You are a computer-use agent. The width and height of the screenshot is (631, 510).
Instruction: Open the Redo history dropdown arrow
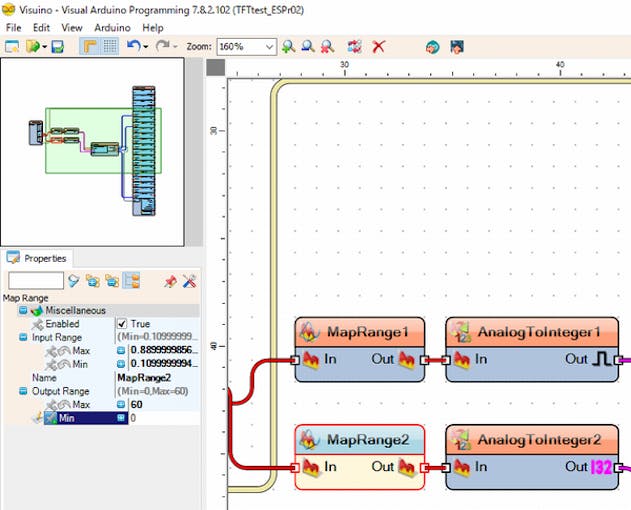pos(175,47)
